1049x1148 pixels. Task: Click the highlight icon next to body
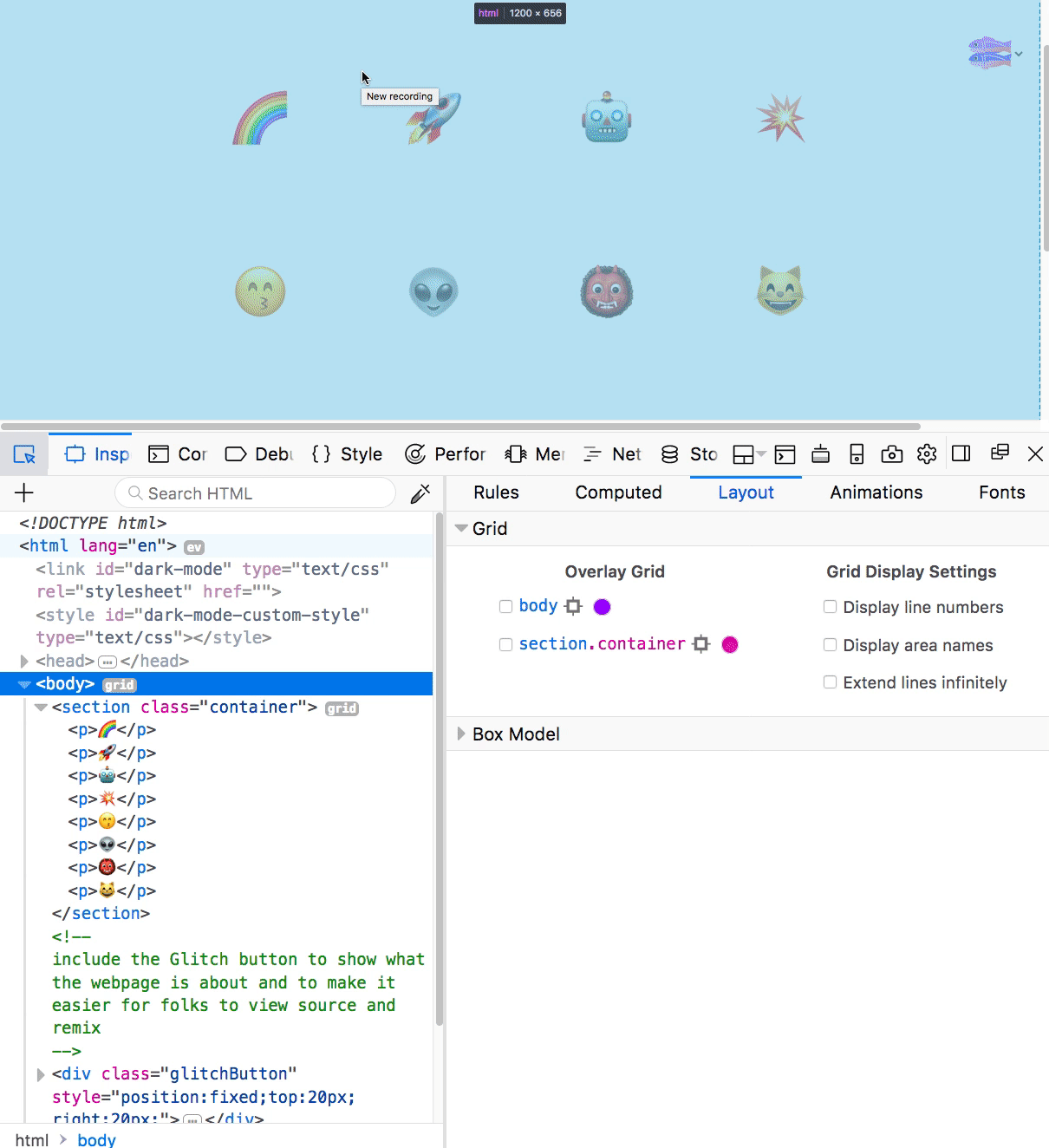pos(574,607)
